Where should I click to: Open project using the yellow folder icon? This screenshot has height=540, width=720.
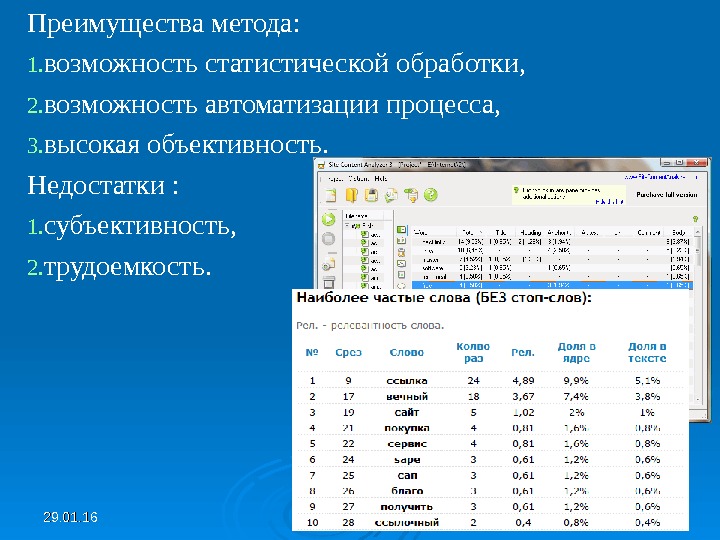click(351, 195)
